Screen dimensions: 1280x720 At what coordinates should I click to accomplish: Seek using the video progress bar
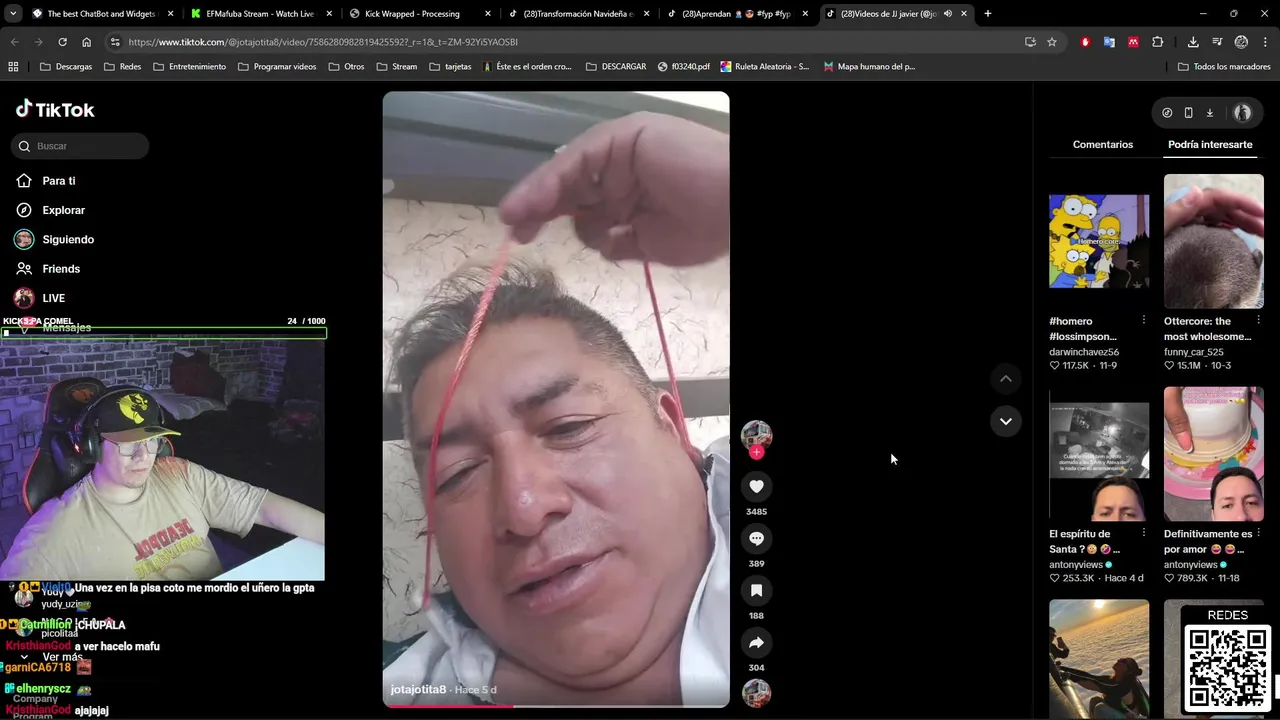coord(556,706)
